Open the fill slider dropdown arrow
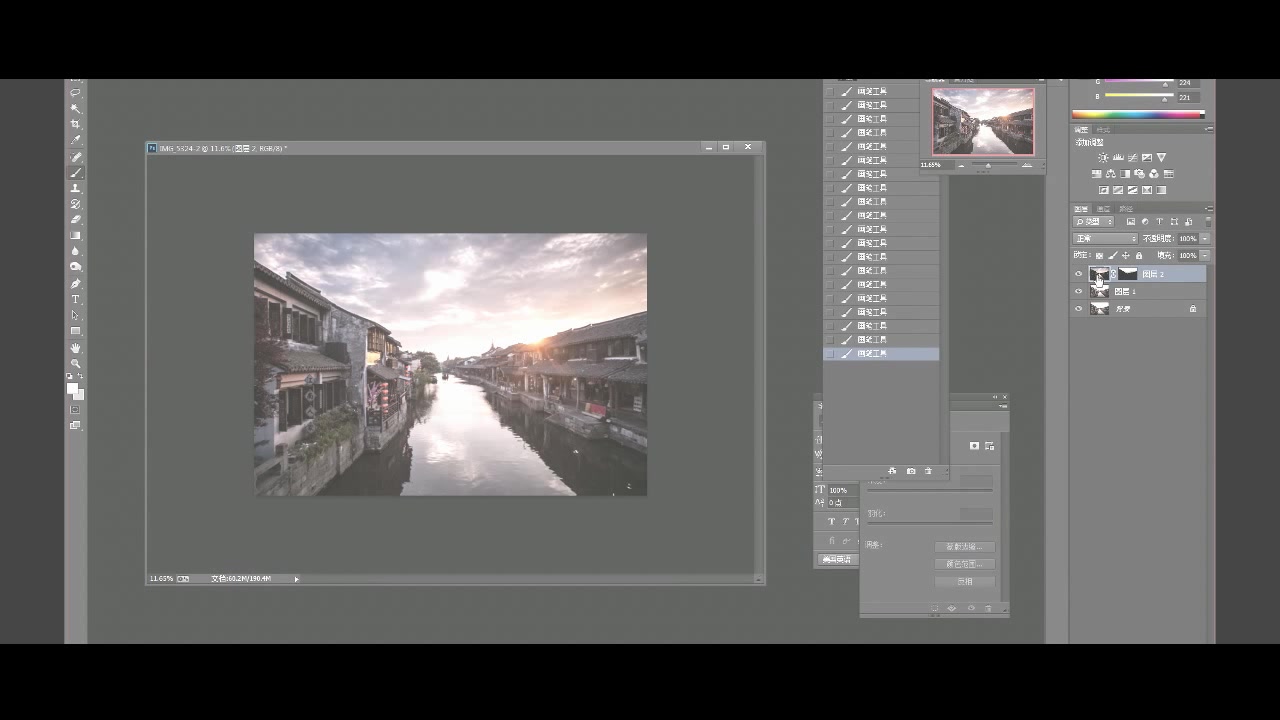The image size is (1280, 720). 1205,256
